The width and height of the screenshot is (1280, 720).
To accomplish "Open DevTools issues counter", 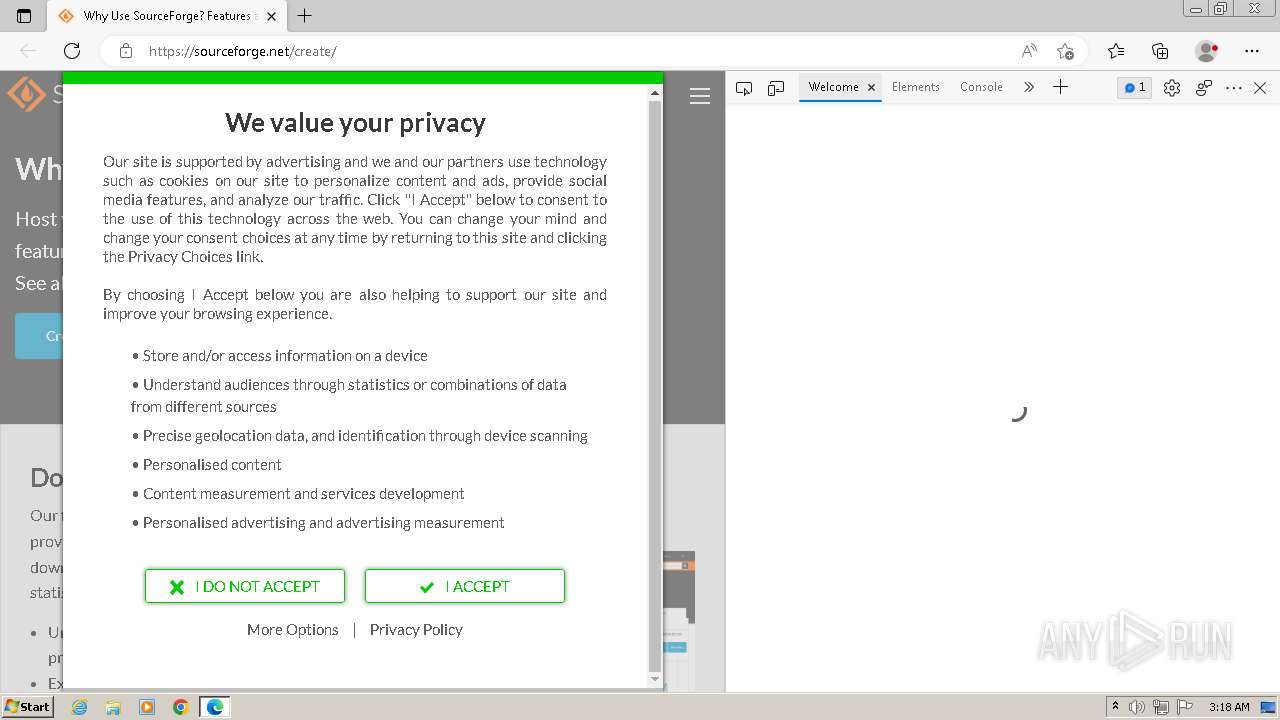I will [x=1135, y=88].
